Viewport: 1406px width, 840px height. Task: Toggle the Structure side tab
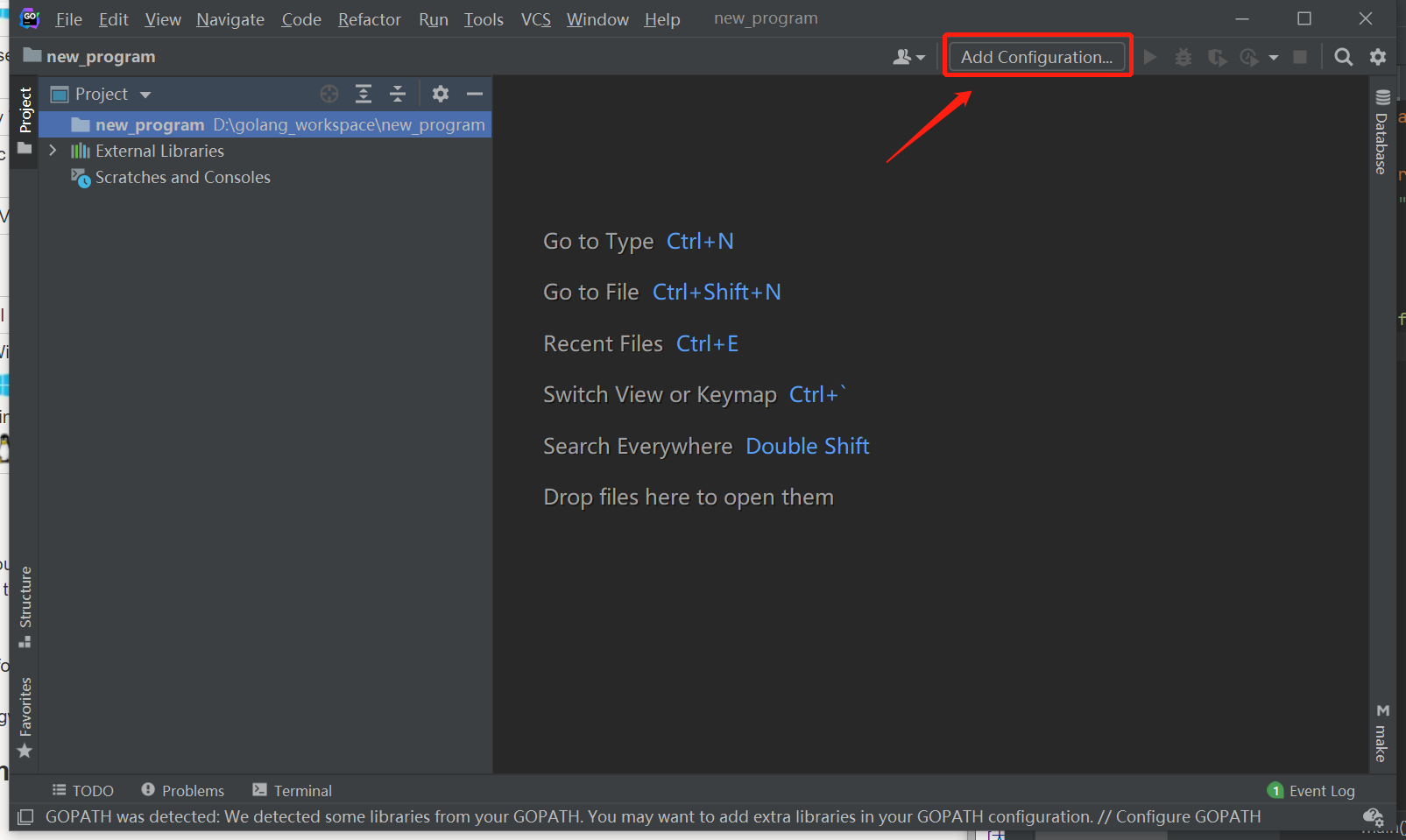pos(25,606)
